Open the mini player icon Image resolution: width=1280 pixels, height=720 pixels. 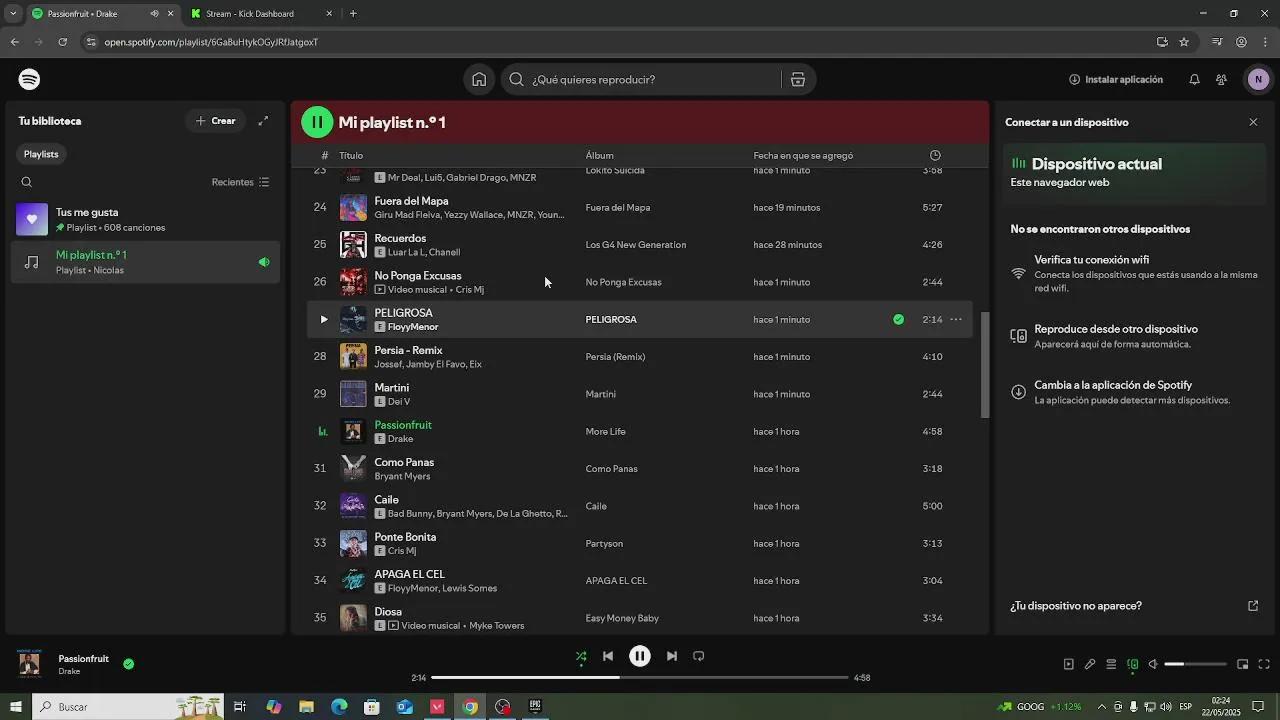pyautogui.click(x=1243, y=665)
